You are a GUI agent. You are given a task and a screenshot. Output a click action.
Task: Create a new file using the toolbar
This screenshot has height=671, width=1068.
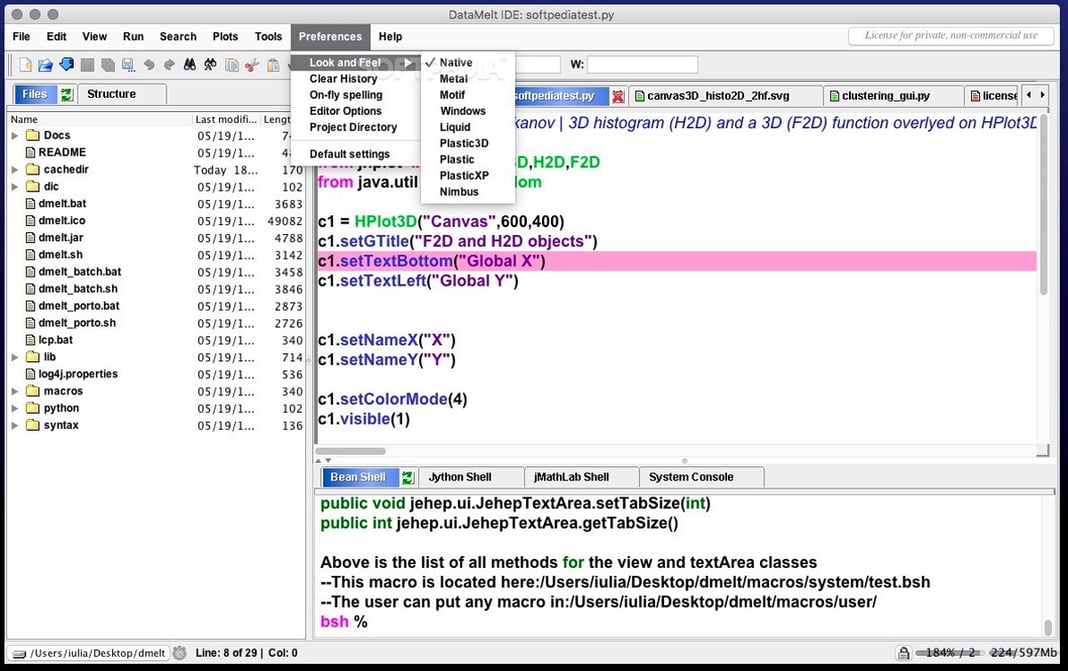tap(24, 64)
